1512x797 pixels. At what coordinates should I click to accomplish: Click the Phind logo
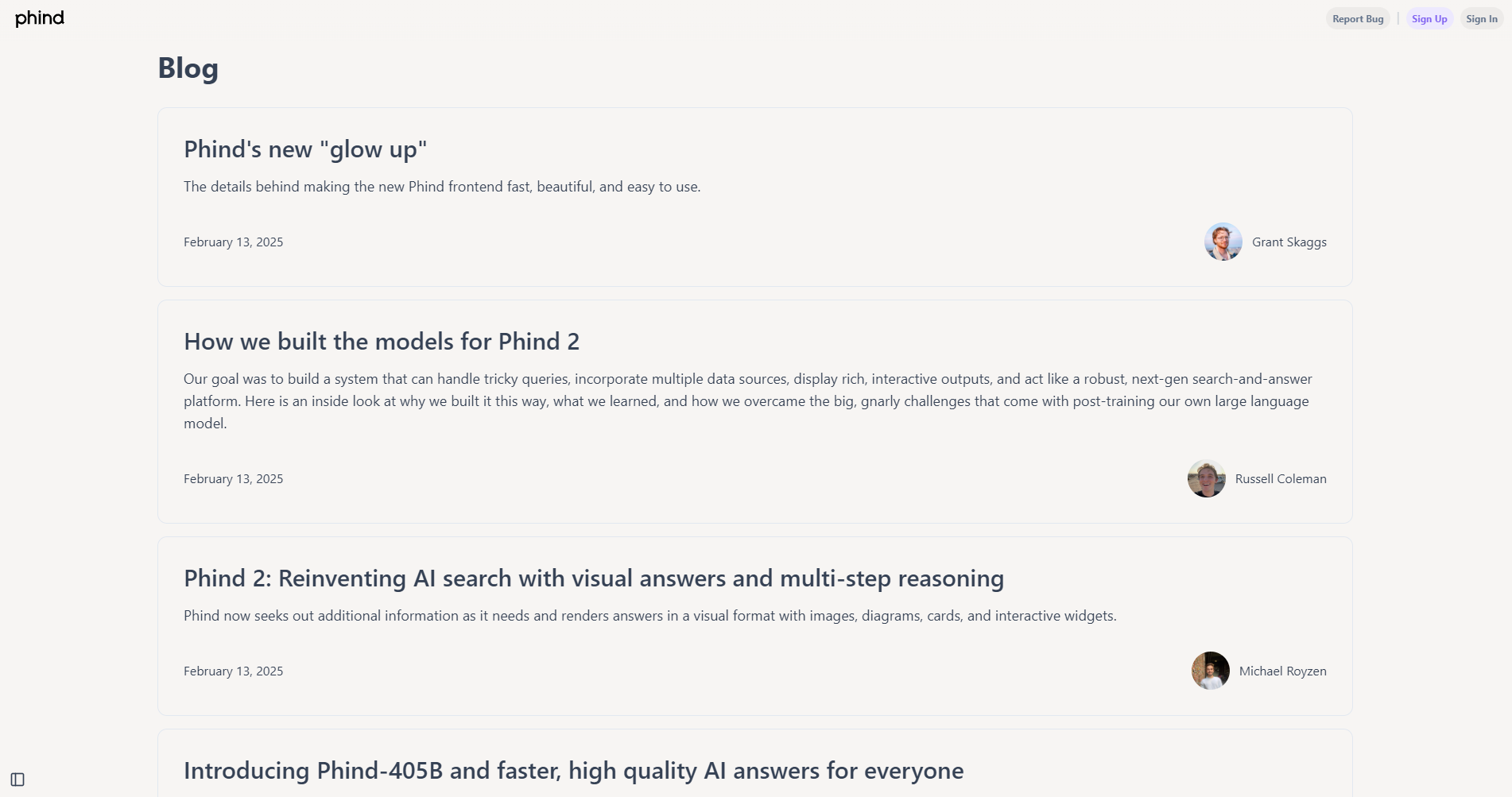click(x=40, y=18)
